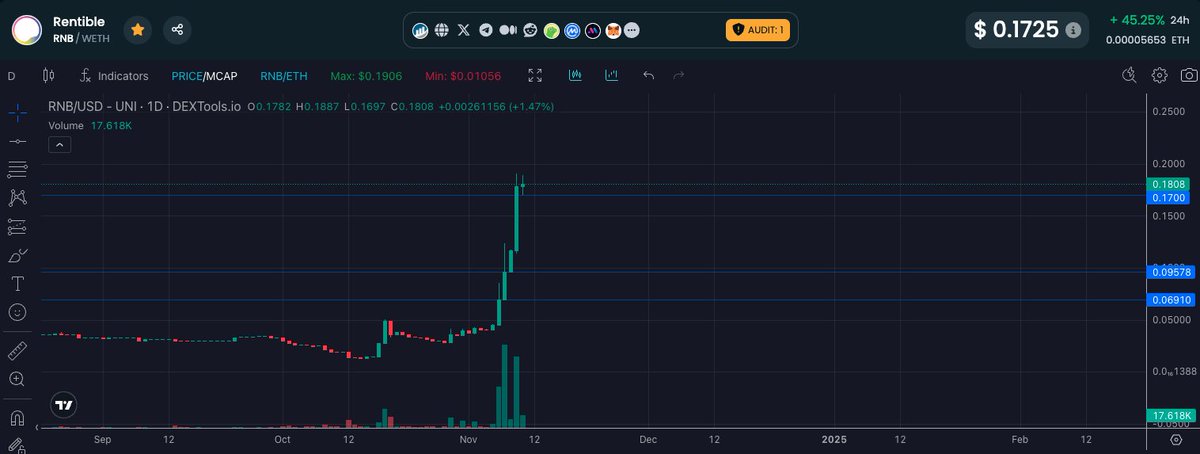
Task: Toggle the trades-on-chart wave icon
Action: [x=576, y=76]
